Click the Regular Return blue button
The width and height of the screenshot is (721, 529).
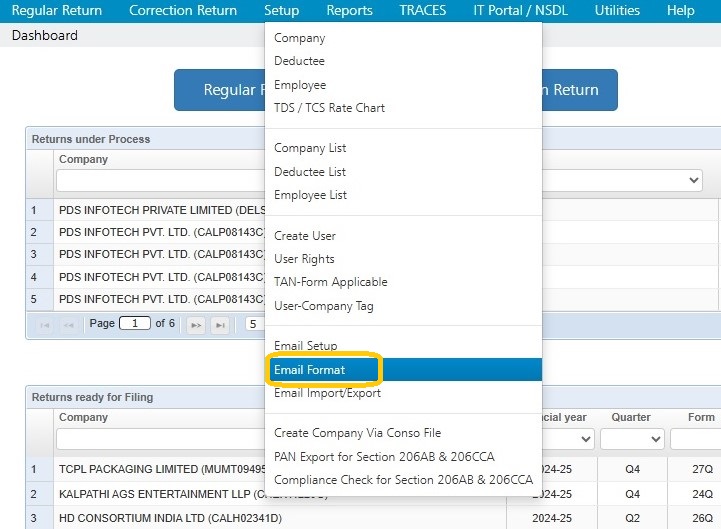[x=220, y=90]
